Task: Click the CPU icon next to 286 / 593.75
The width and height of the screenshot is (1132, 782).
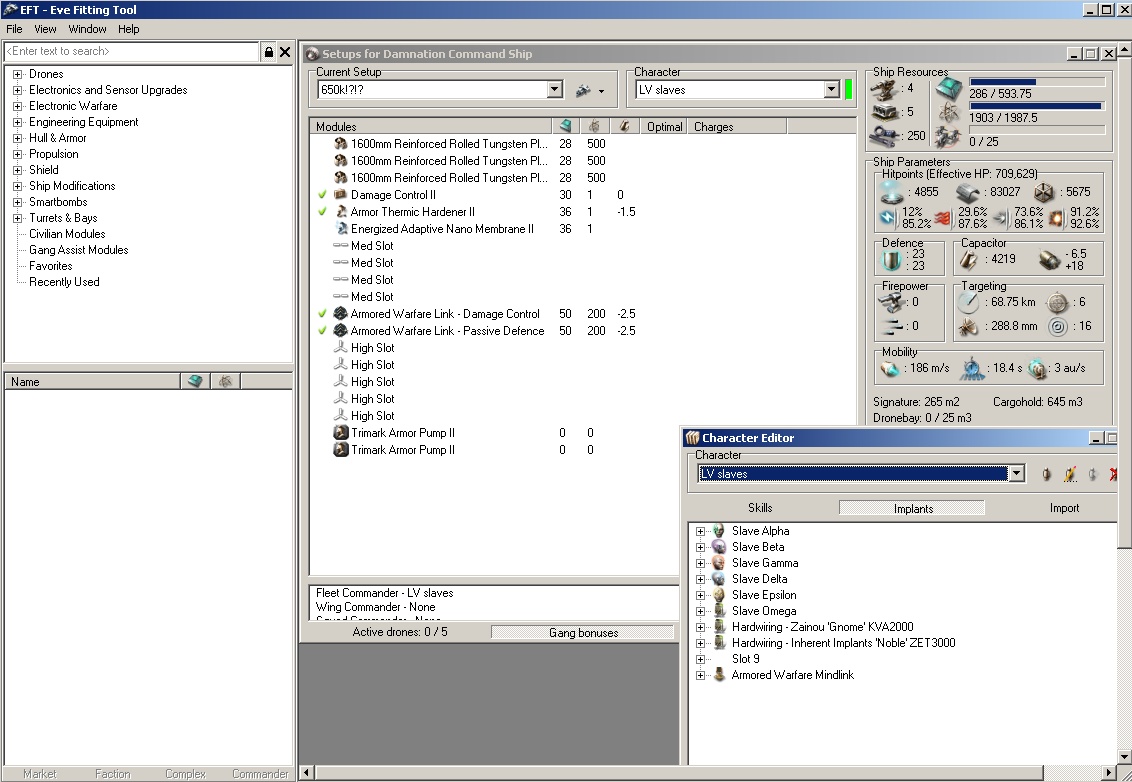Action: pyautogui.click(x=949, y=89)
